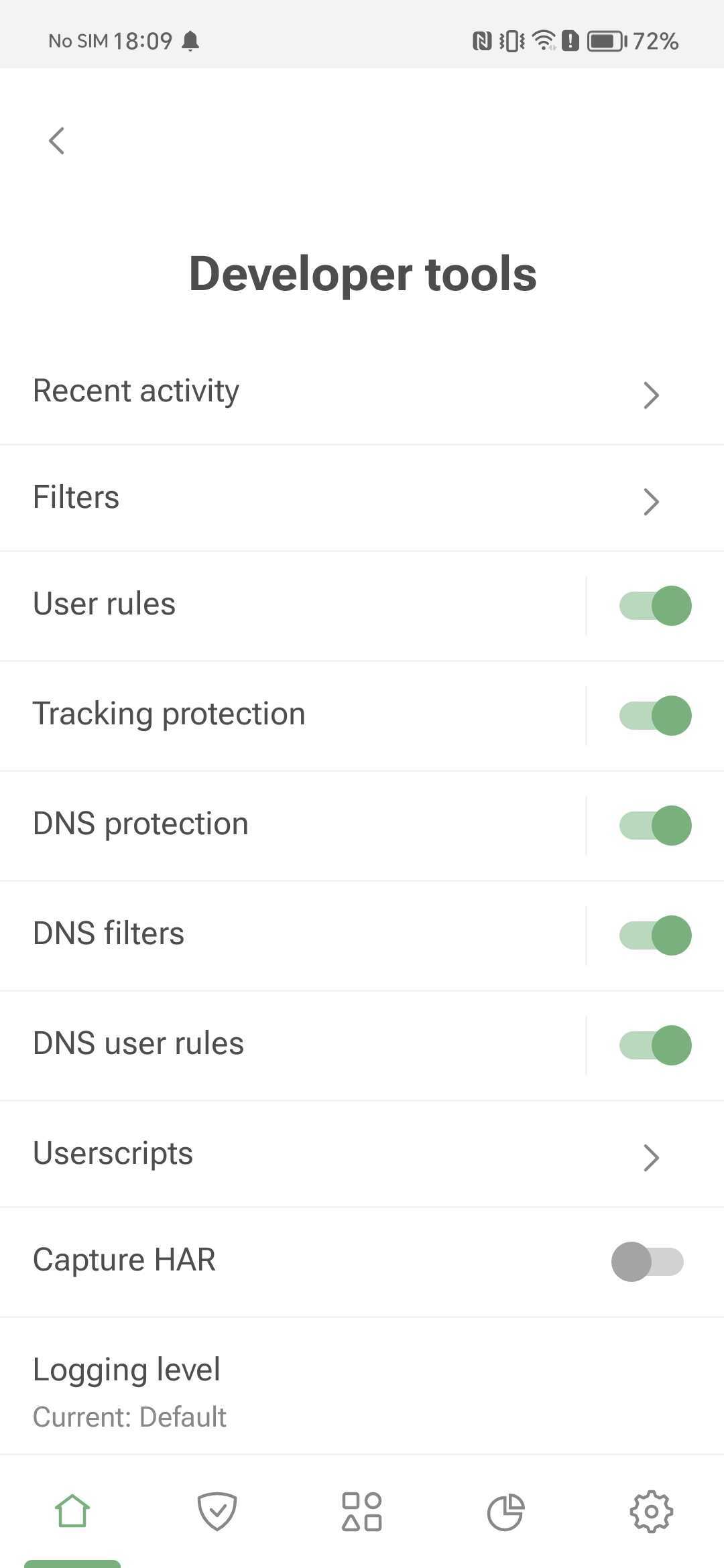Expand Recent activity with its chevron
This screenshot has width=724, height=1568.
(x=650, y=395)
